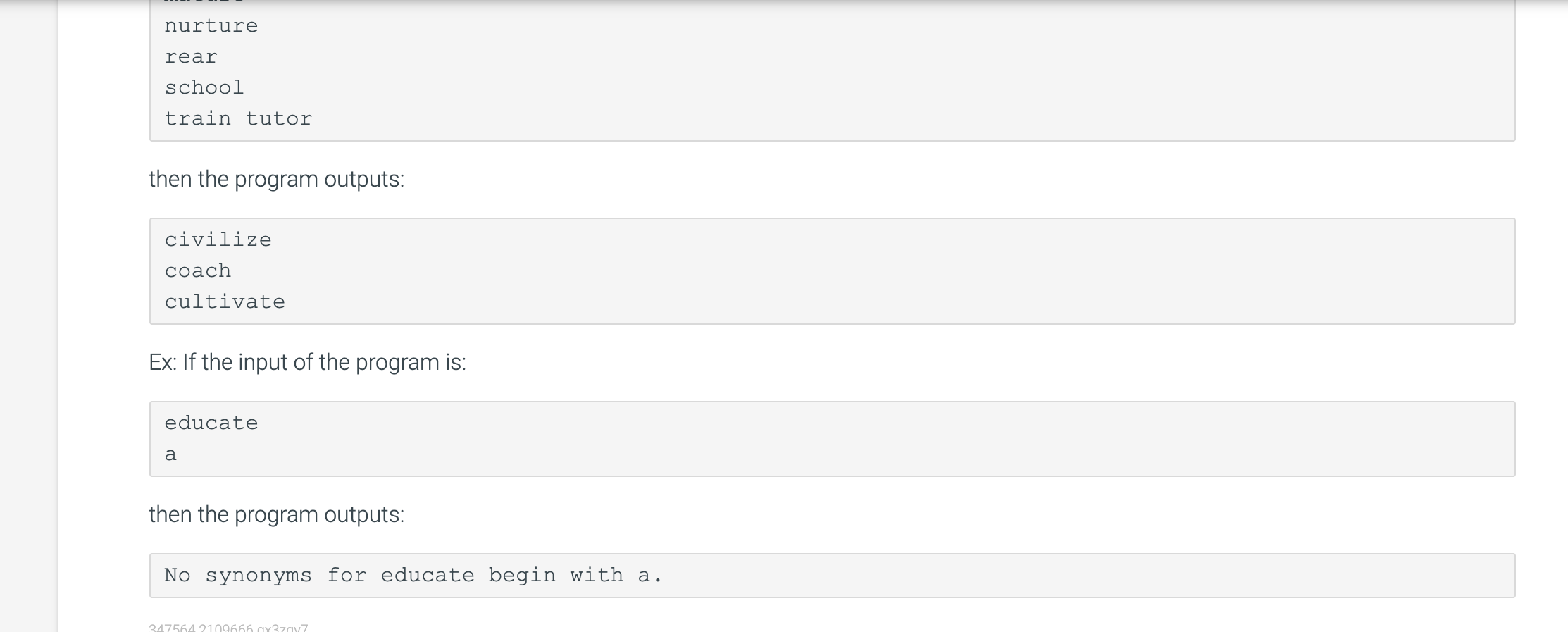The height and width of the screenshot is (632, 1568).
Task: Click the lone letter "a" input line
Action: pos(170,454)
